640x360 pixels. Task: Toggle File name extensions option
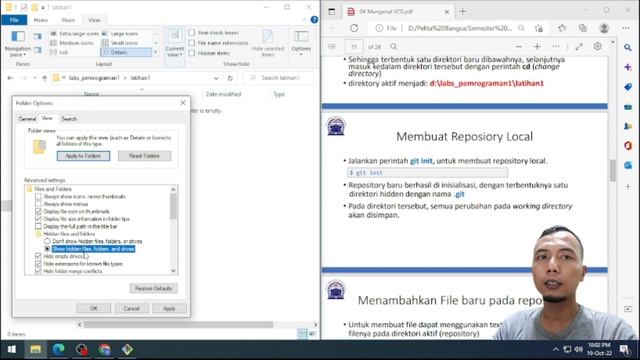pyautogui.click(x=192, y=43)
